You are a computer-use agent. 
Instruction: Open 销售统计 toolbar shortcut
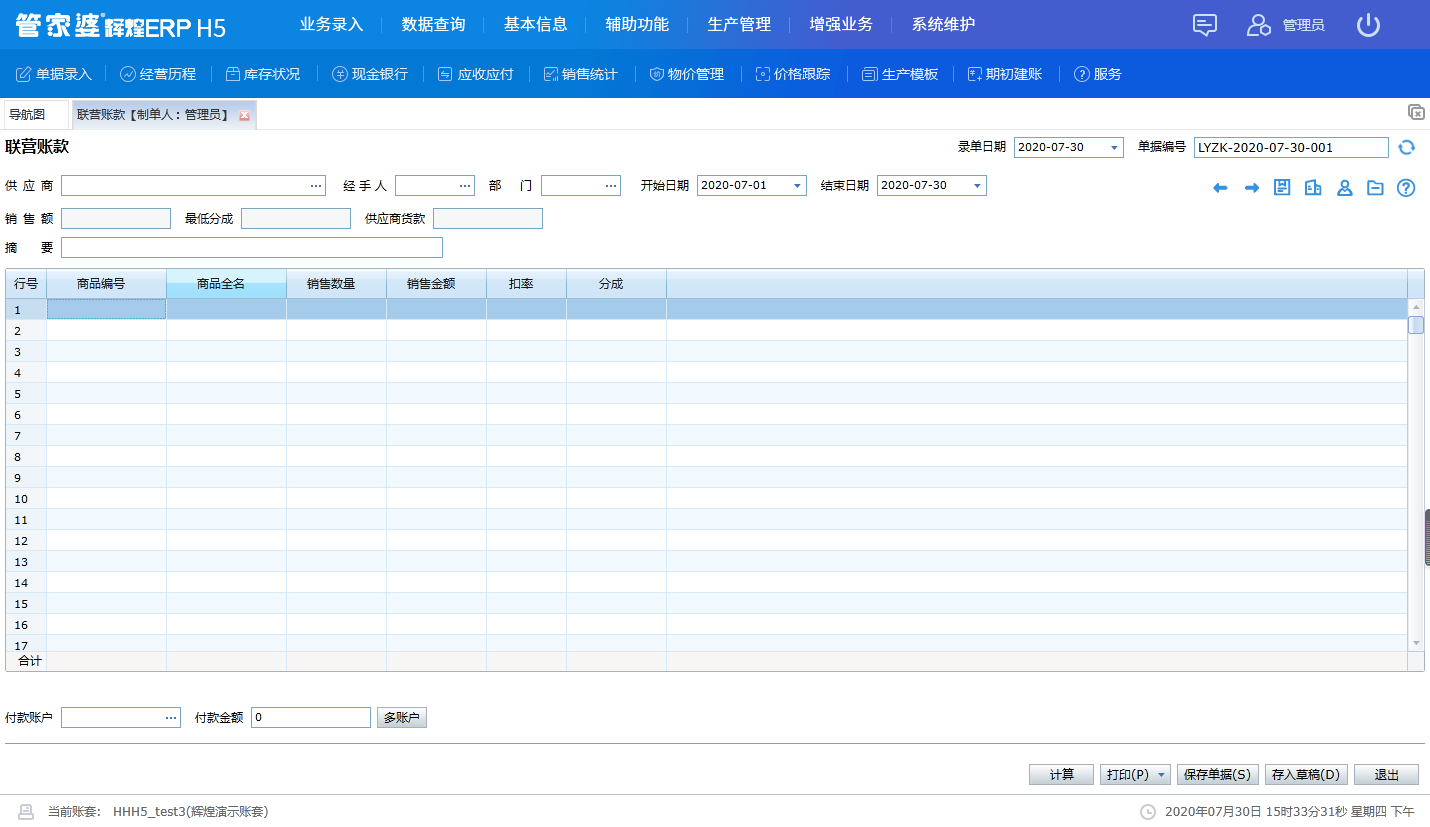click(x=580, y=74)
